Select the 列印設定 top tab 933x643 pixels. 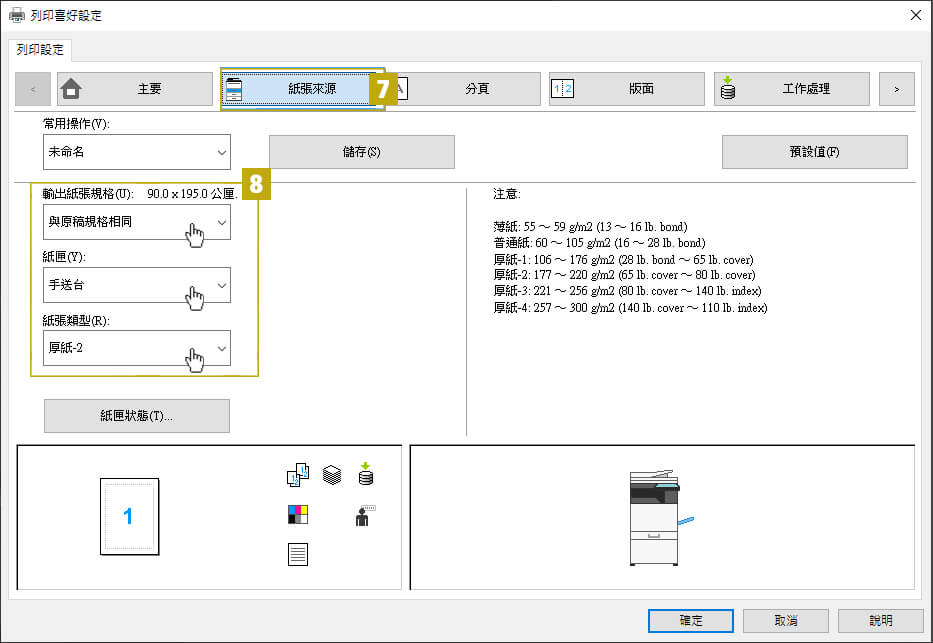point(40,49)
